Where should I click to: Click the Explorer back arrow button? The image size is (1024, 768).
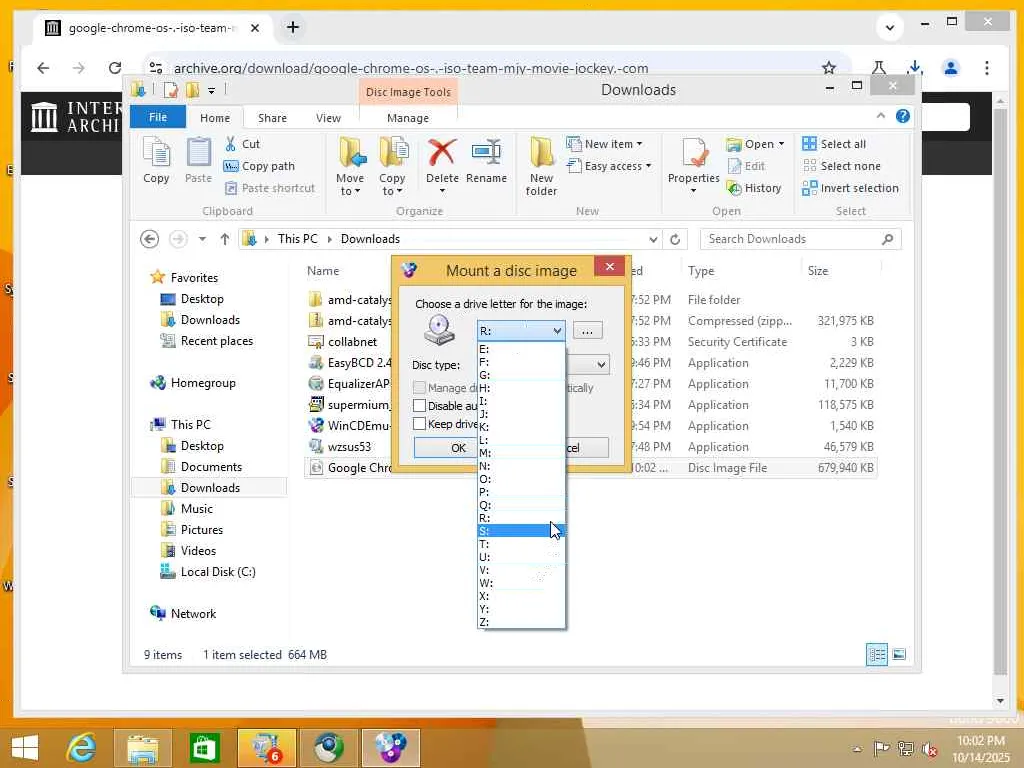coord(150,239)
